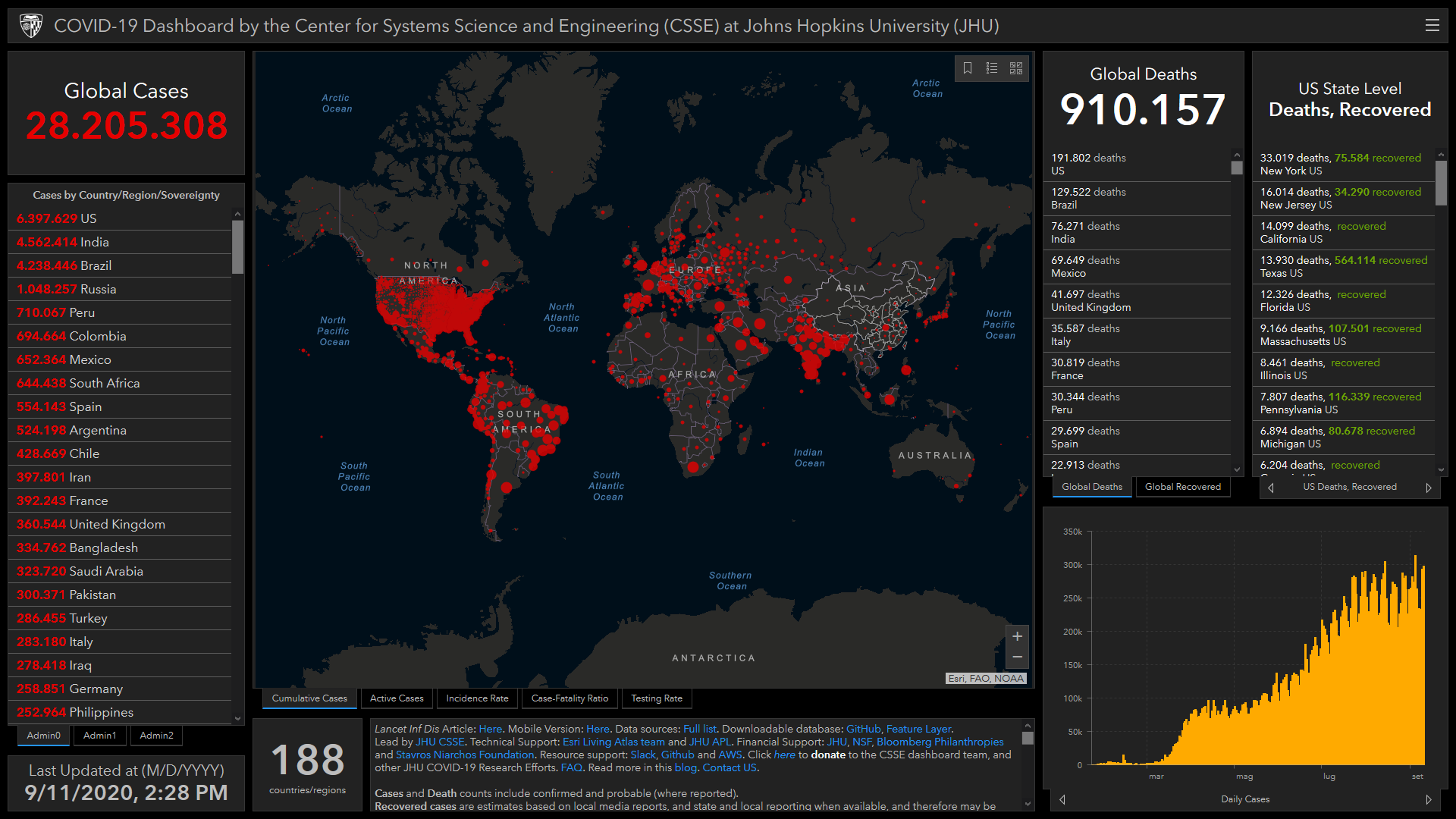
Task: Select the Admin2 tab
Action: pos(156,736)
